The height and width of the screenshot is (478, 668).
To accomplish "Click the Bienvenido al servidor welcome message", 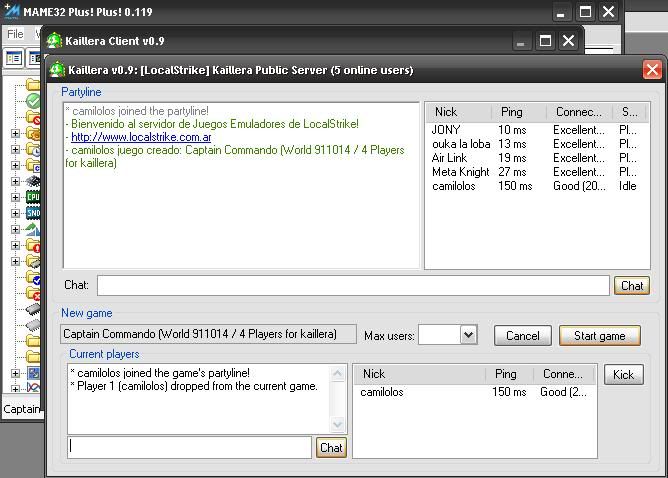I will coord(212,124).
